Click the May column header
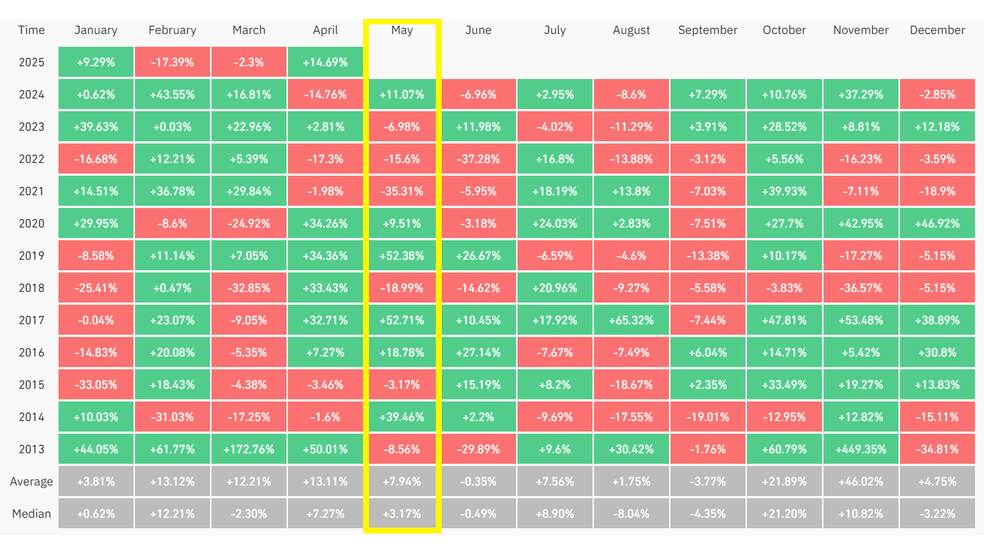Viewport: 984px width, 554px height. click(402, 30)
